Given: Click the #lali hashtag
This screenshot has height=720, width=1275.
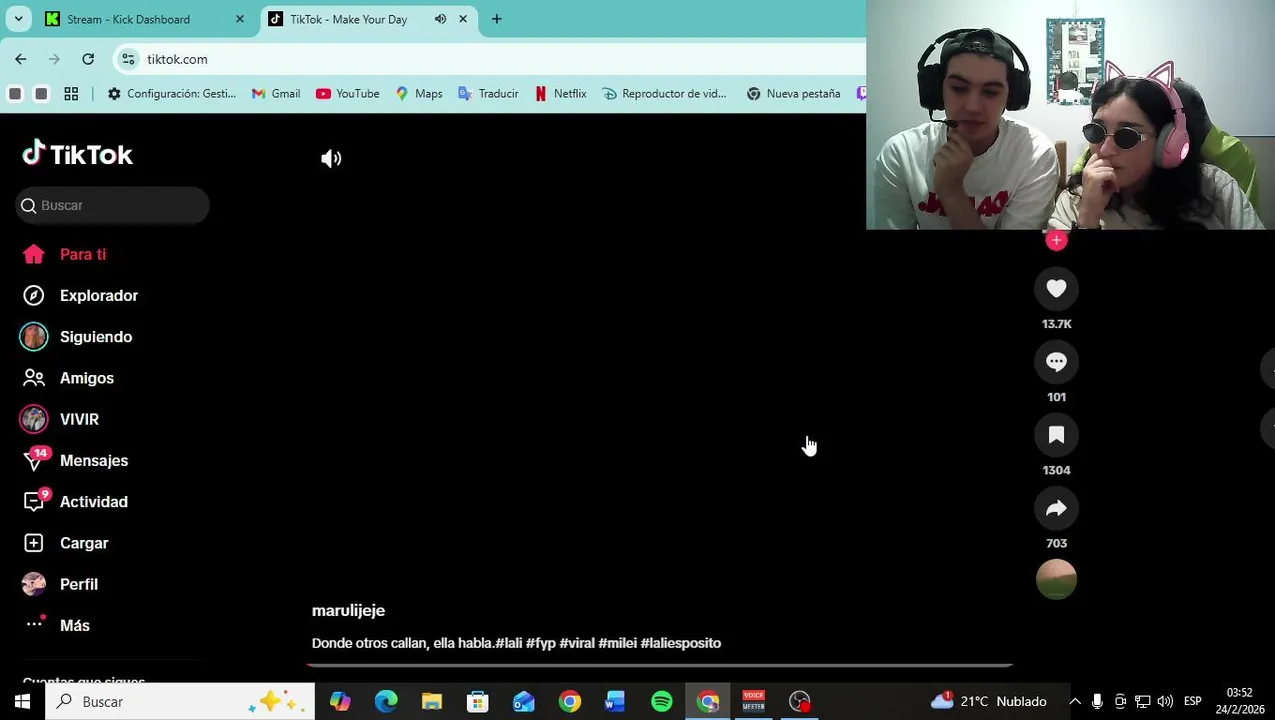Looking at the screenshot, I should pyautogui.click(x=509, y=643).
